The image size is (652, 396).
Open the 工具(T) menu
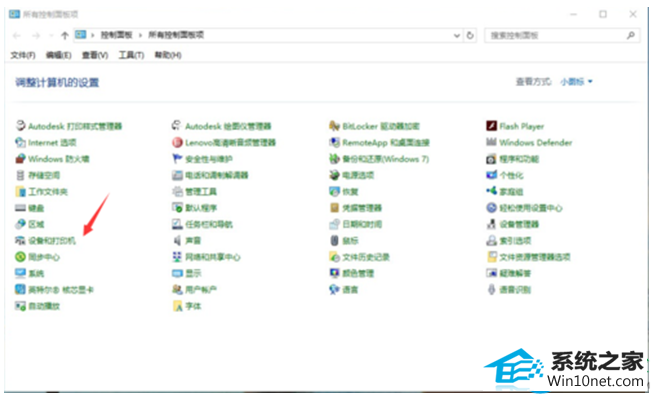point(131,55)
